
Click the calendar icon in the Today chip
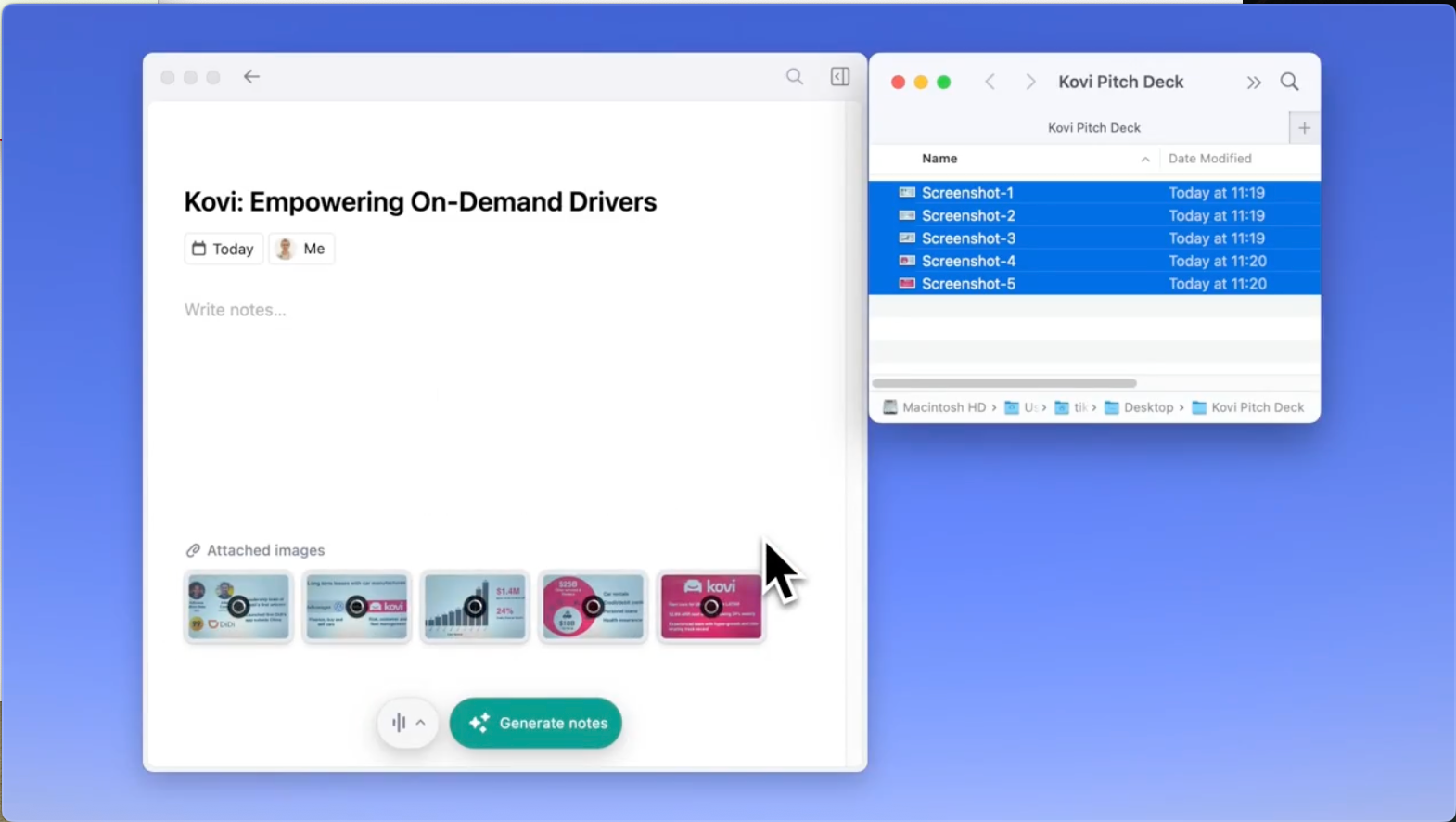198,249
